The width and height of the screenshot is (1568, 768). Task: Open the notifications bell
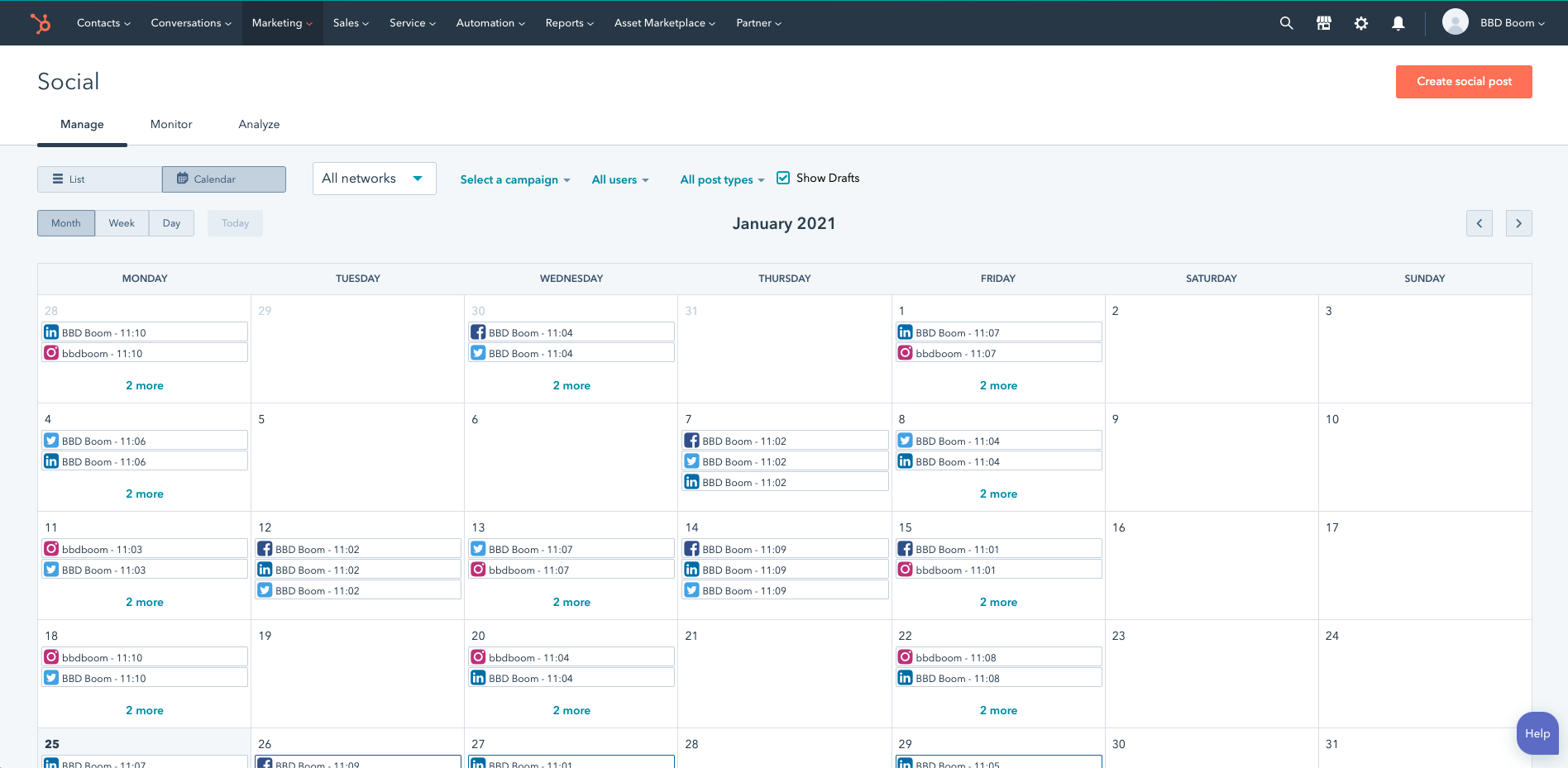pyautogui.click(x=1398, y=22)
